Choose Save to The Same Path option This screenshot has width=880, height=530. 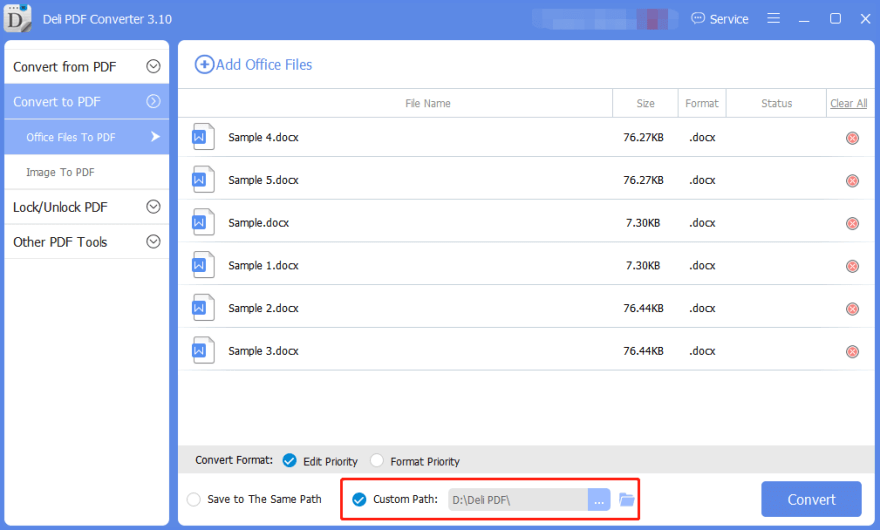coord(194,500)
